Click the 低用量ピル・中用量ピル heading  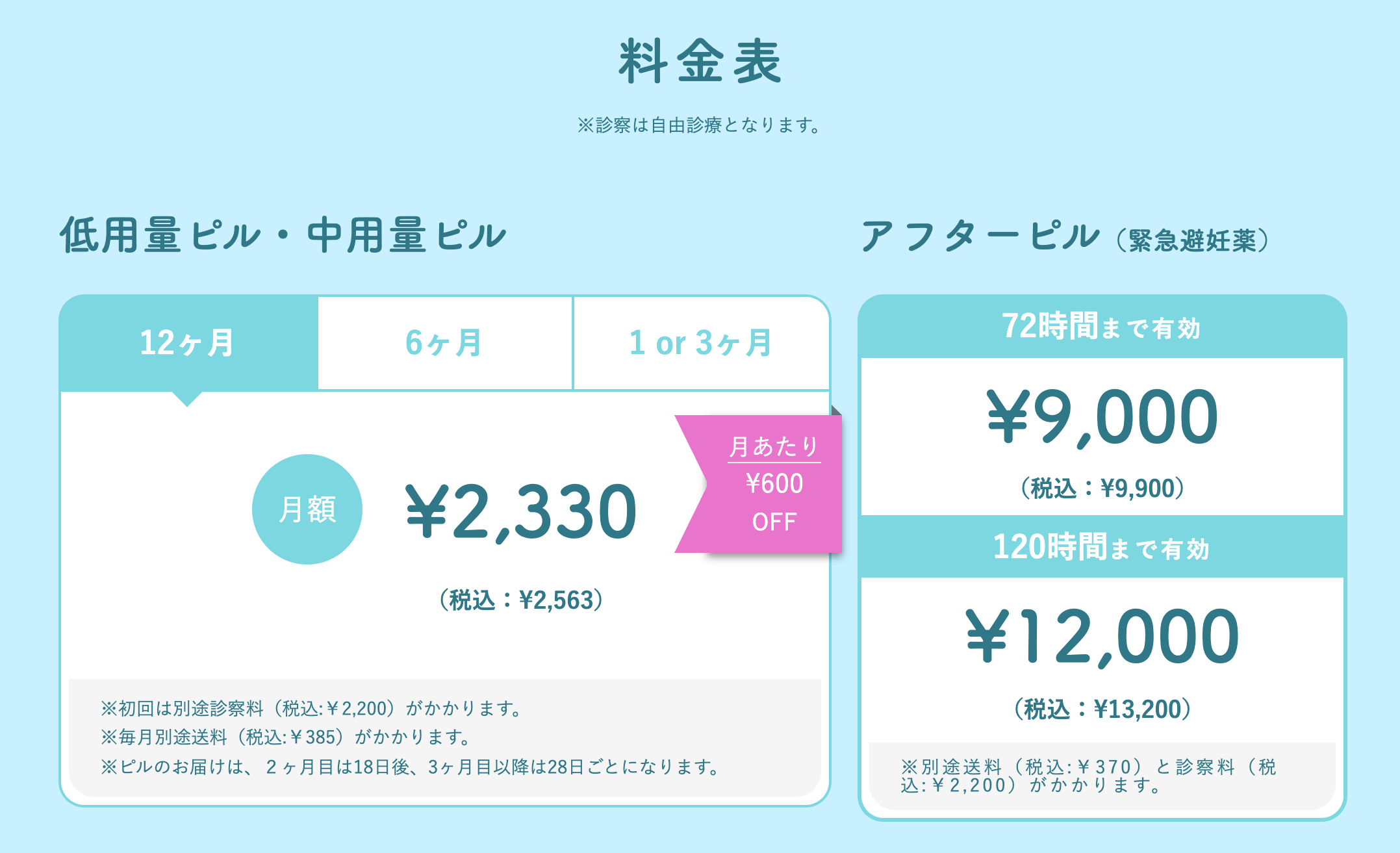coord(283,235)
